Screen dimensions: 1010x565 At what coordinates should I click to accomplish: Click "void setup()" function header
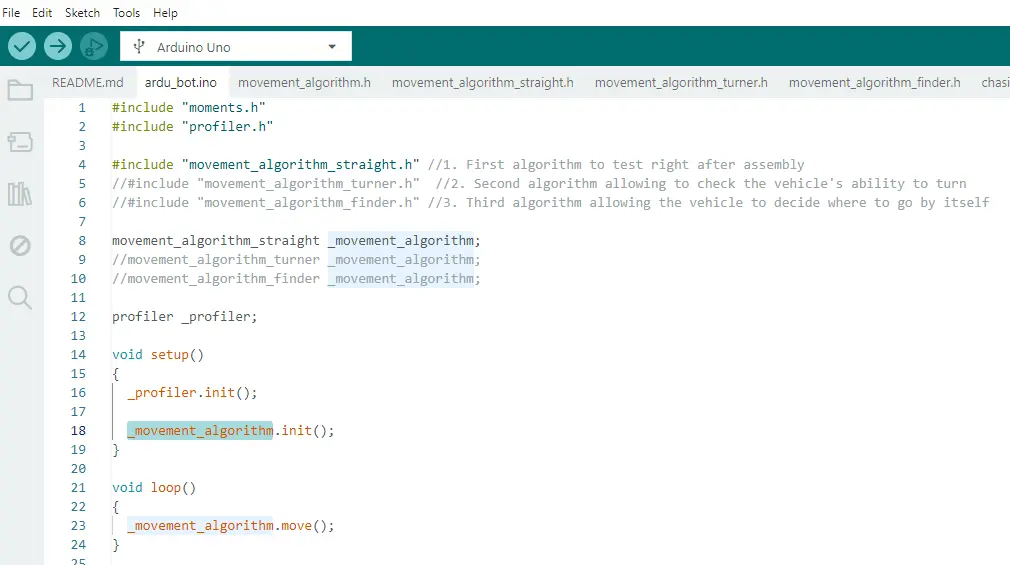(x=158, y=354)
